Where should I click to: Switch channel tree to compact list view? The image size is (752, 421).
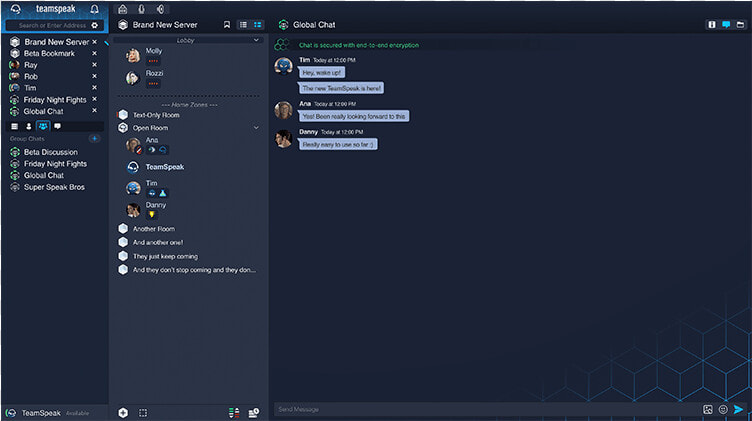(243, 25)
